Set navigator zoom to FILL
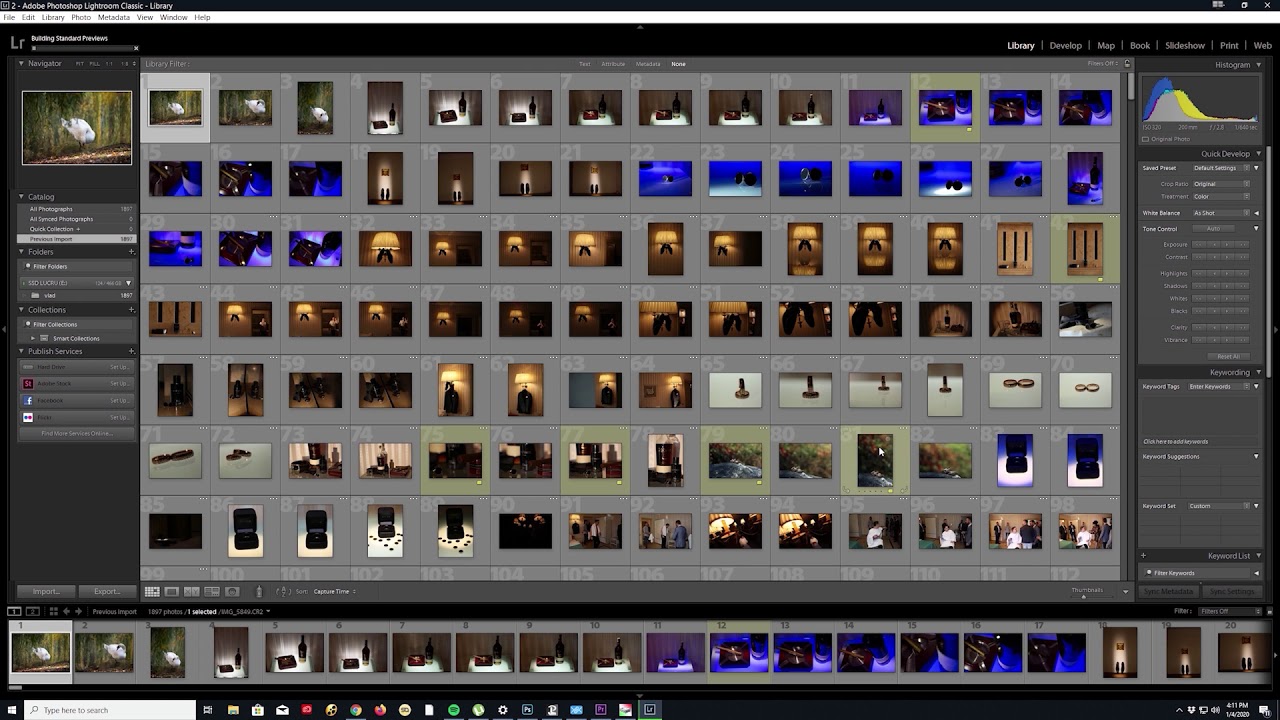The image size is (1280, 720). click(94, 64)
